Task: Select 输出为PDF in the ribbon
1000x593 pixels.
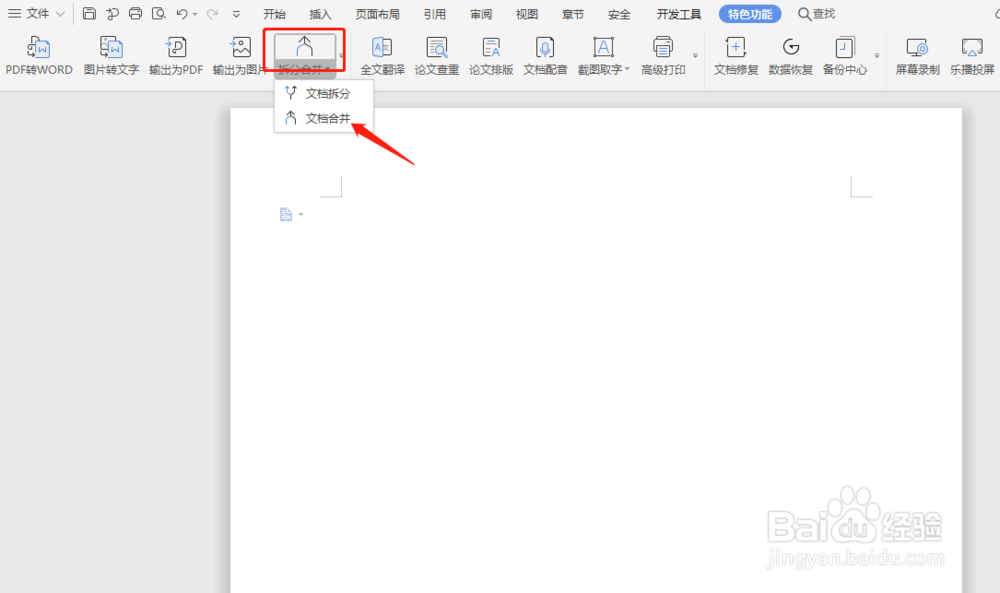Action: point(175,55)
